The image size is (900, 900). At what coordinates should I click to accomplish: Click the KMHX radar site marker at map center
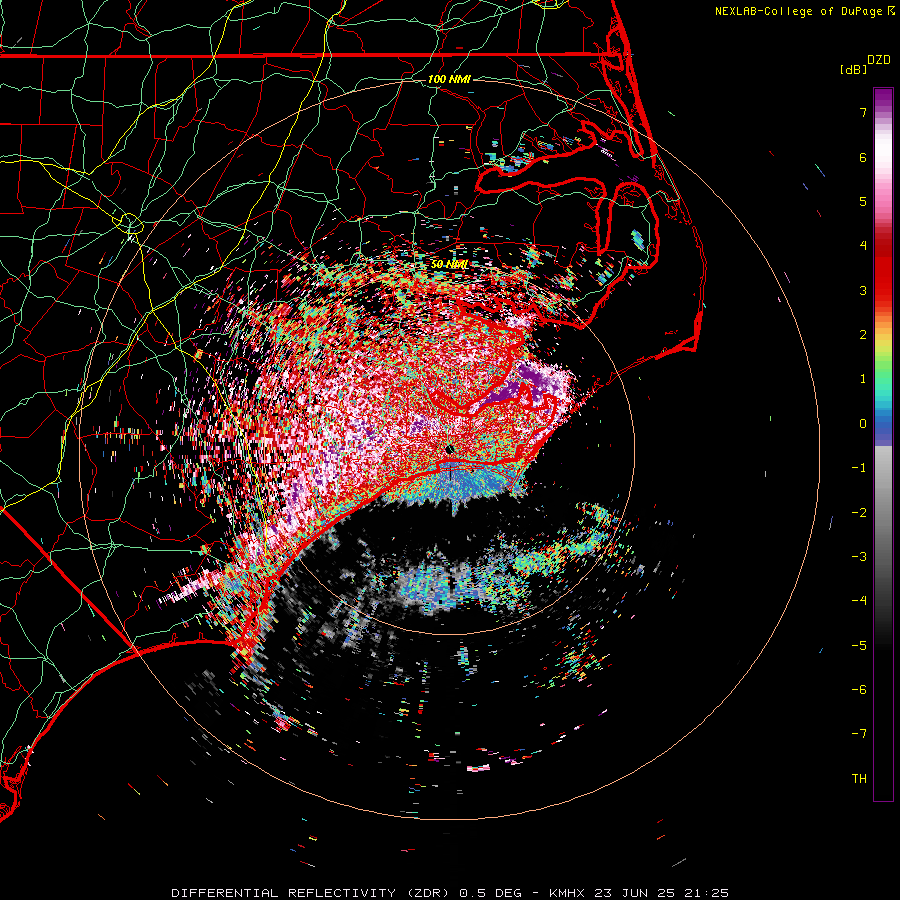[x=450, y=449]
